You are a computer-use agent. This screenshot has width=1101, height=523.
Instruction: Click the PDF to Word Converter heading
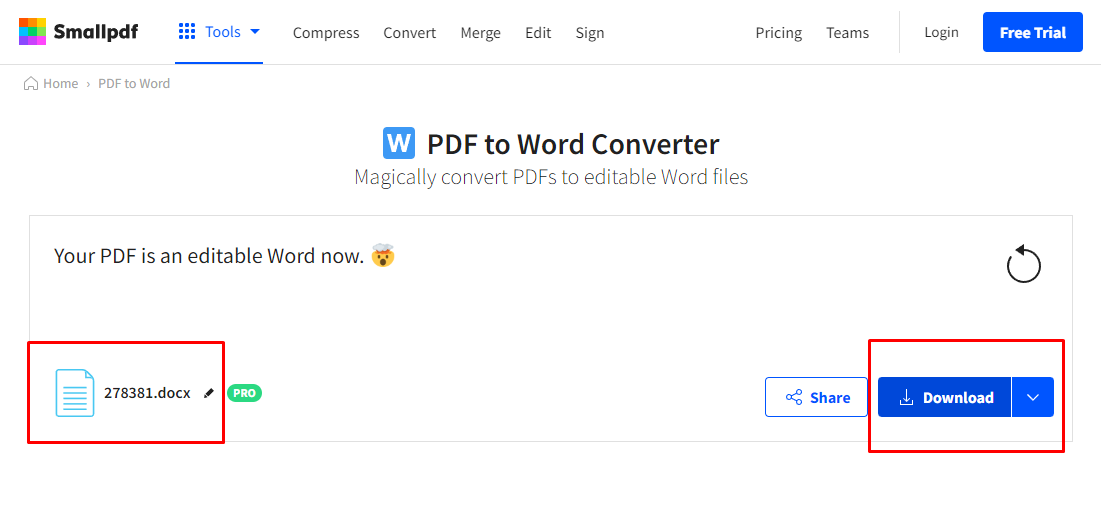573,144
